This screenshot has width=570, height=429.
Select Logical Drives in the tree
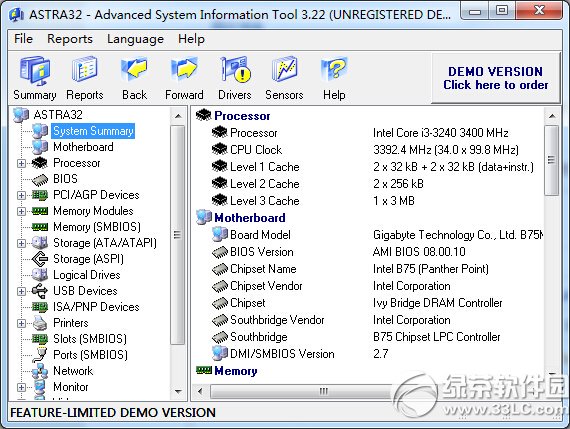pyautogui.click(x=87, y=275)
